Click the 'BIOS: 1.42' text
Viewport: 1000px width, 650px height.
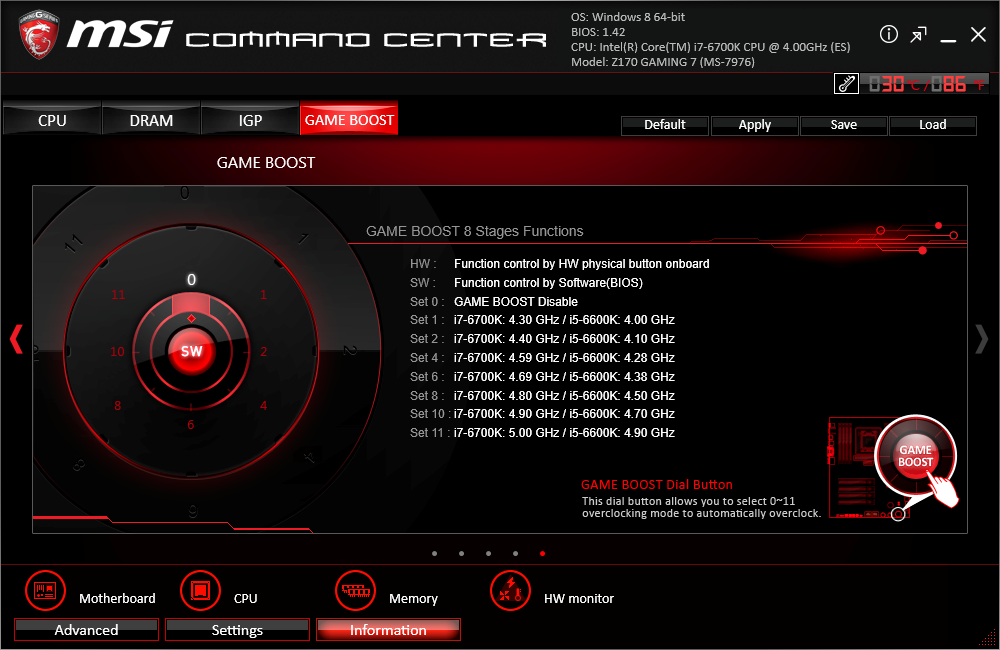point(598,32)
